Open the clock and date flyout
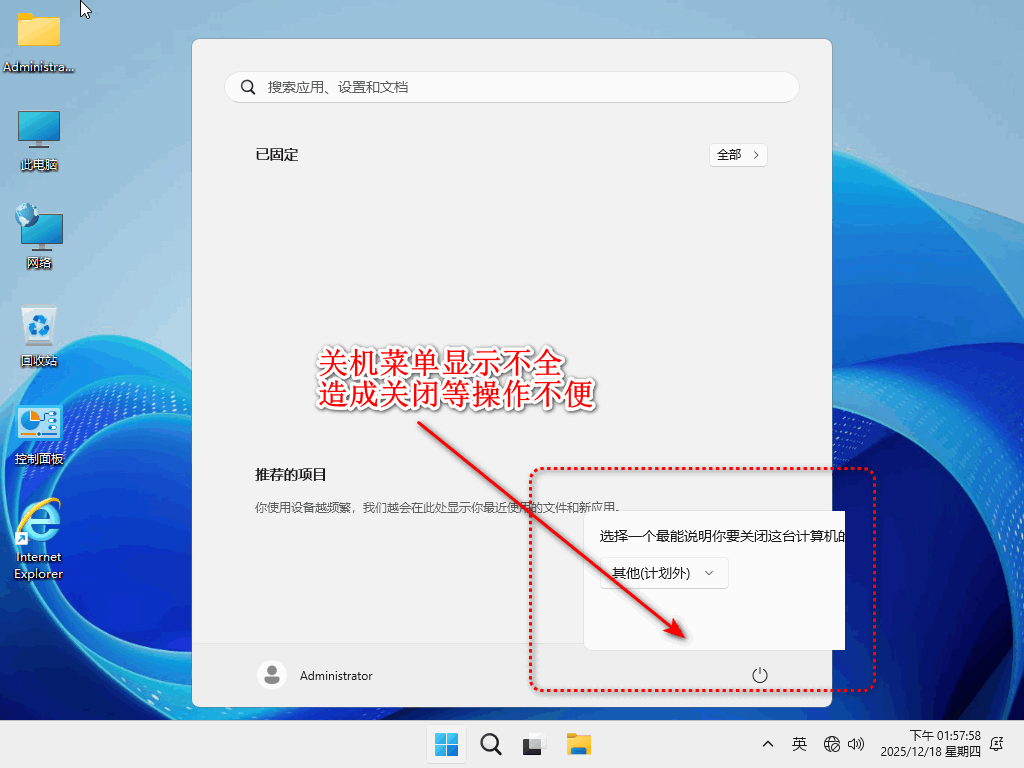1024x768 pixels. [930, 744]
